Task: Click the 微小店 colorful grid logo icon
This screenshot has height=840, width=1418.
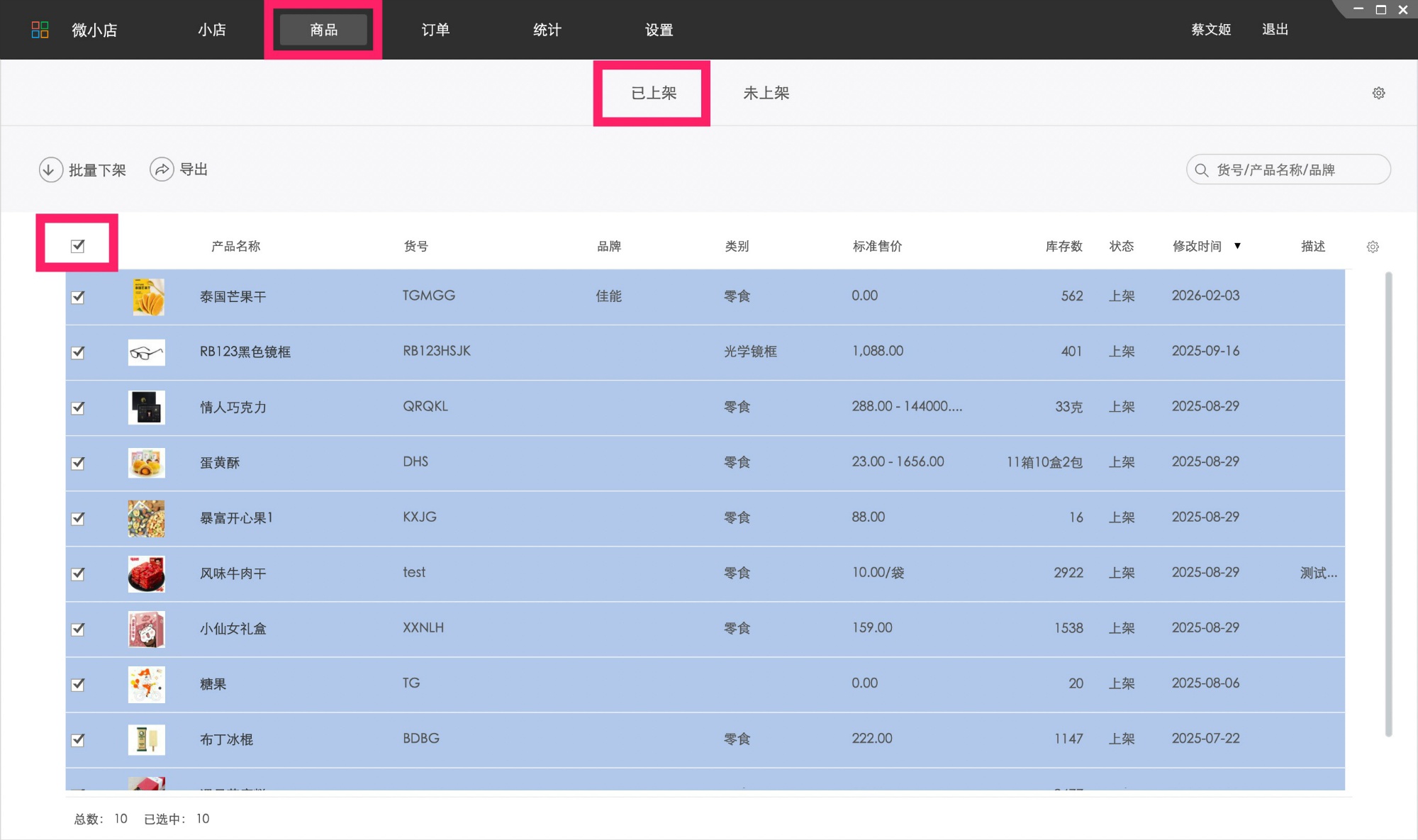Action: point(40,30)
